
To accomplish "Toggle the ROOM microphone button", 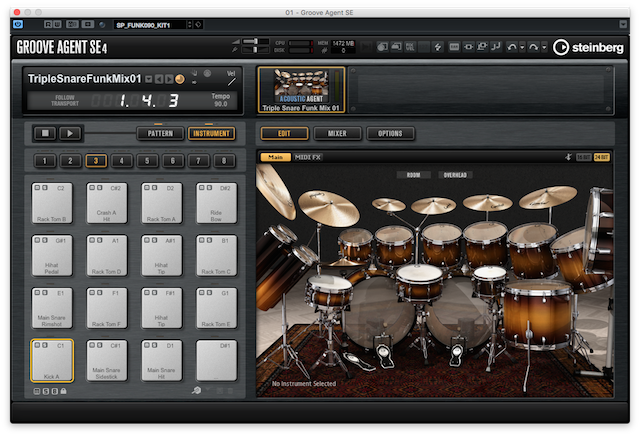I will [413, 175].
